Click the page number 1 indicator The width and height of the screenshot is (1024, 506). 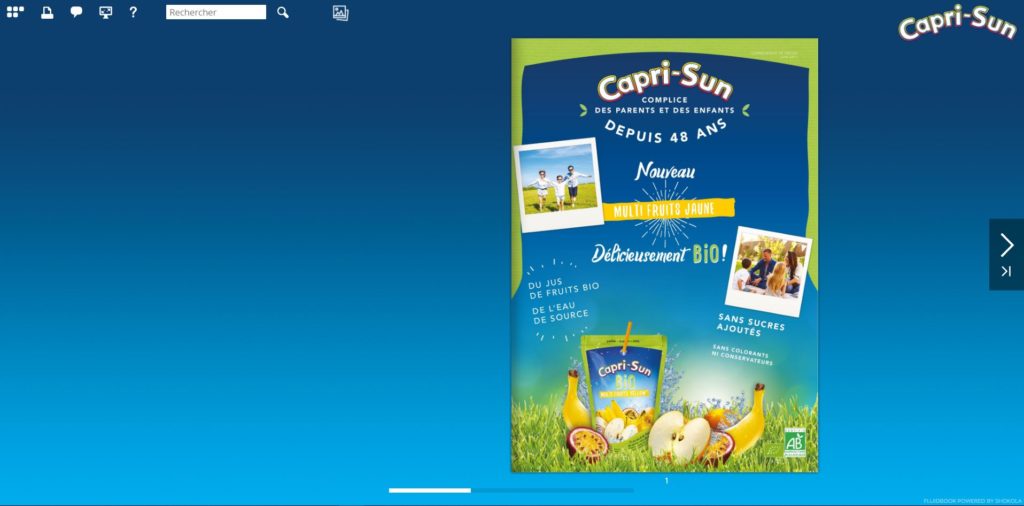pyautogui.click(x=666, y=481)
